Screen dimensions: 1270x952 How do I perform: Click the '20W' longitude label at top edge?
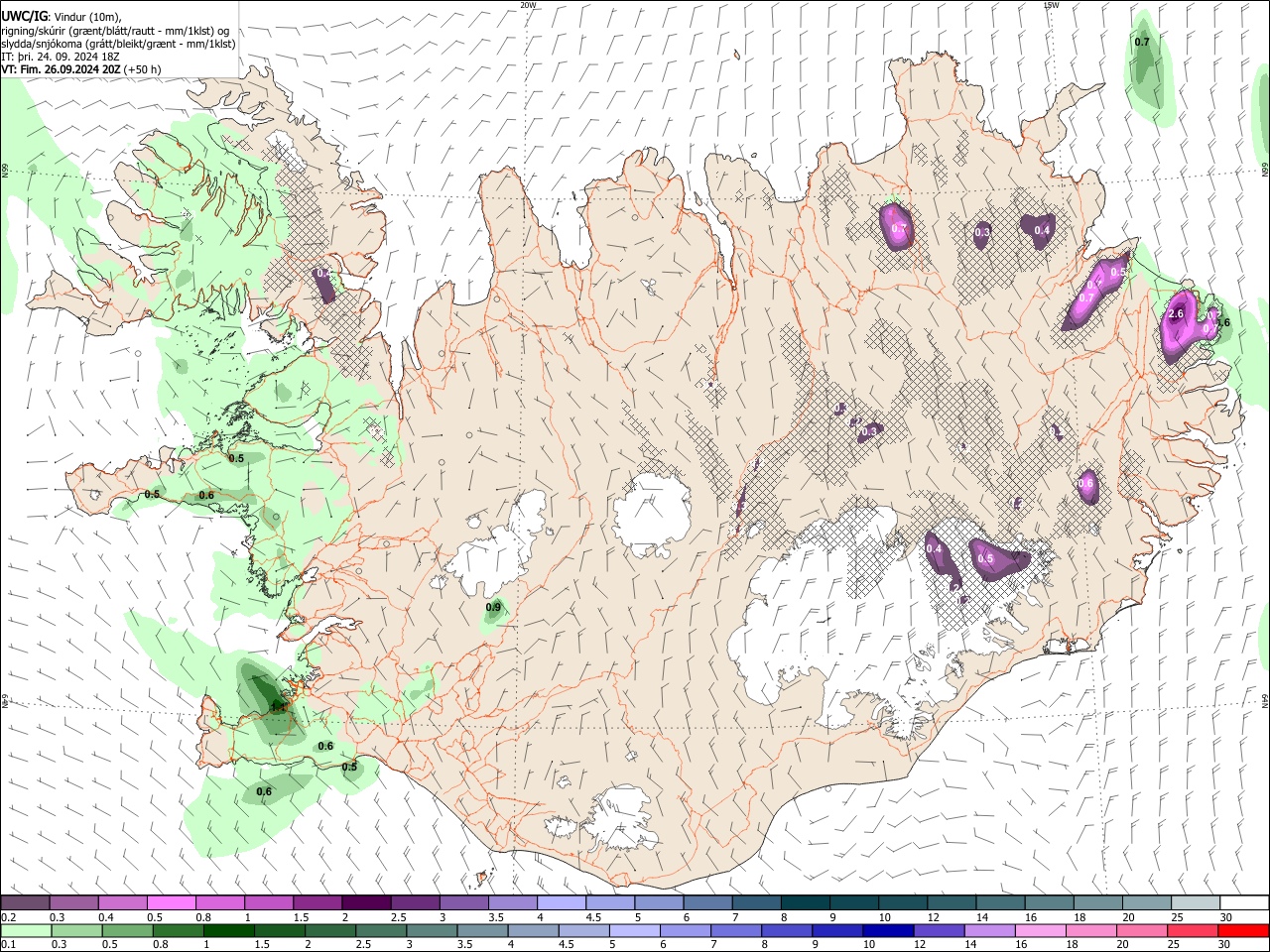click(x=528, y=5)
